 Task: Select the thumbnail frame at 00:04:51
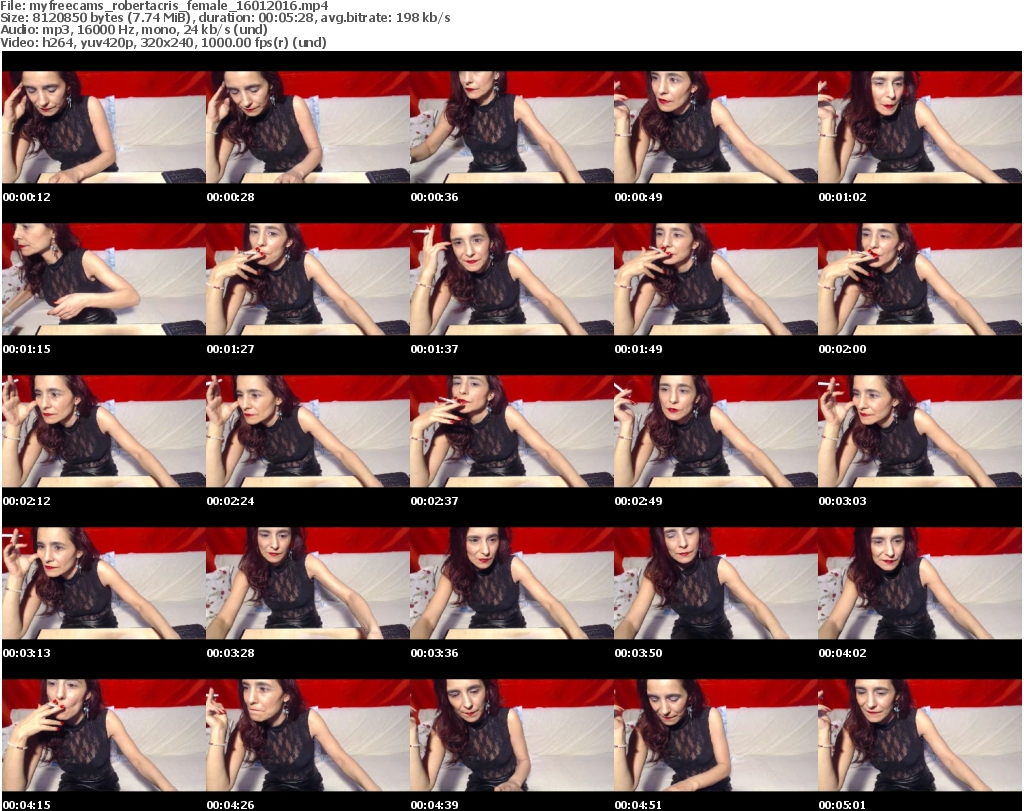point(716,735)
